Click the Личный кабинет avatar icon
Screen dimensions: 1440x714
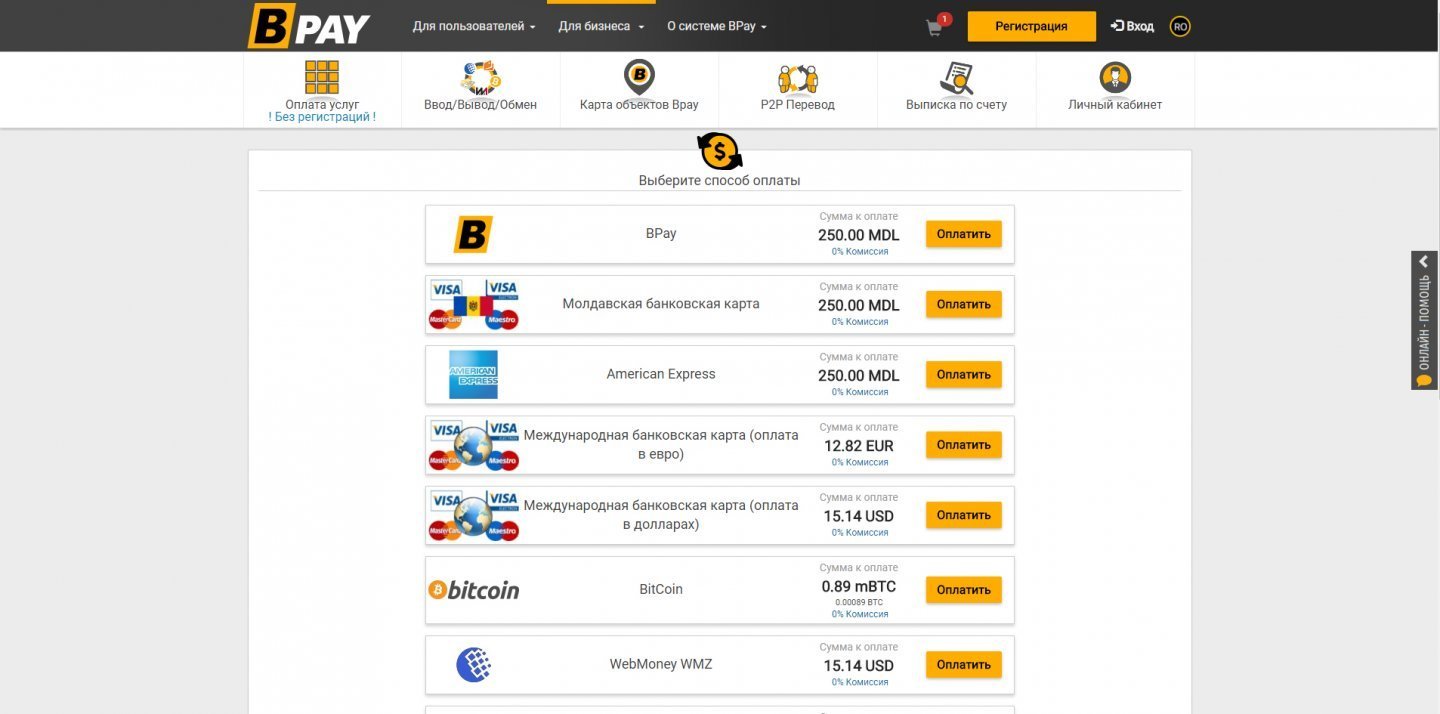tap(1115, 77)
